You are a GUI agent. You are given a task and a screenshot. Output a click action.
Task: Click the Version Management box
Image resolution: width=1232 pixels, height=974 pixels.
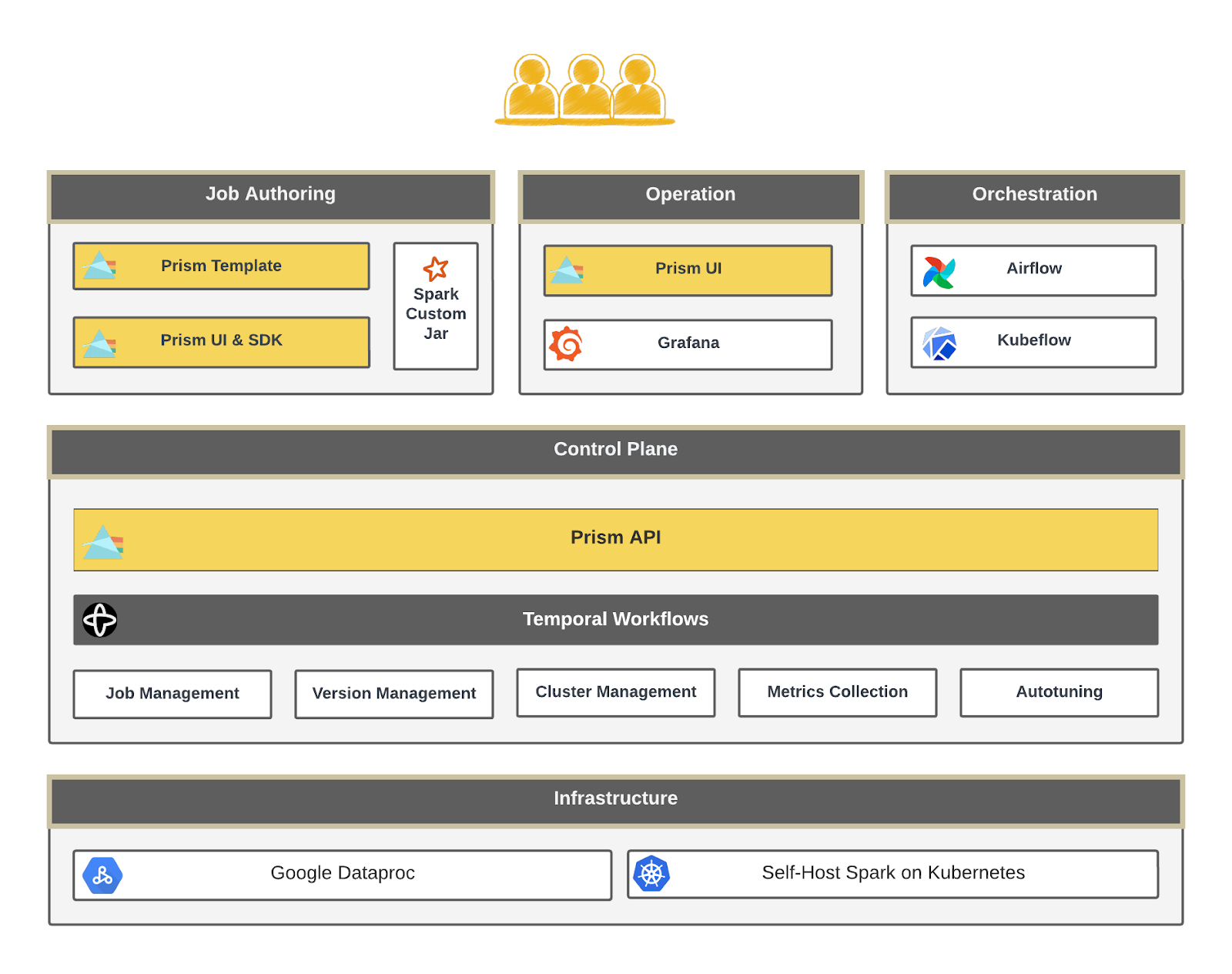point(394,694)
